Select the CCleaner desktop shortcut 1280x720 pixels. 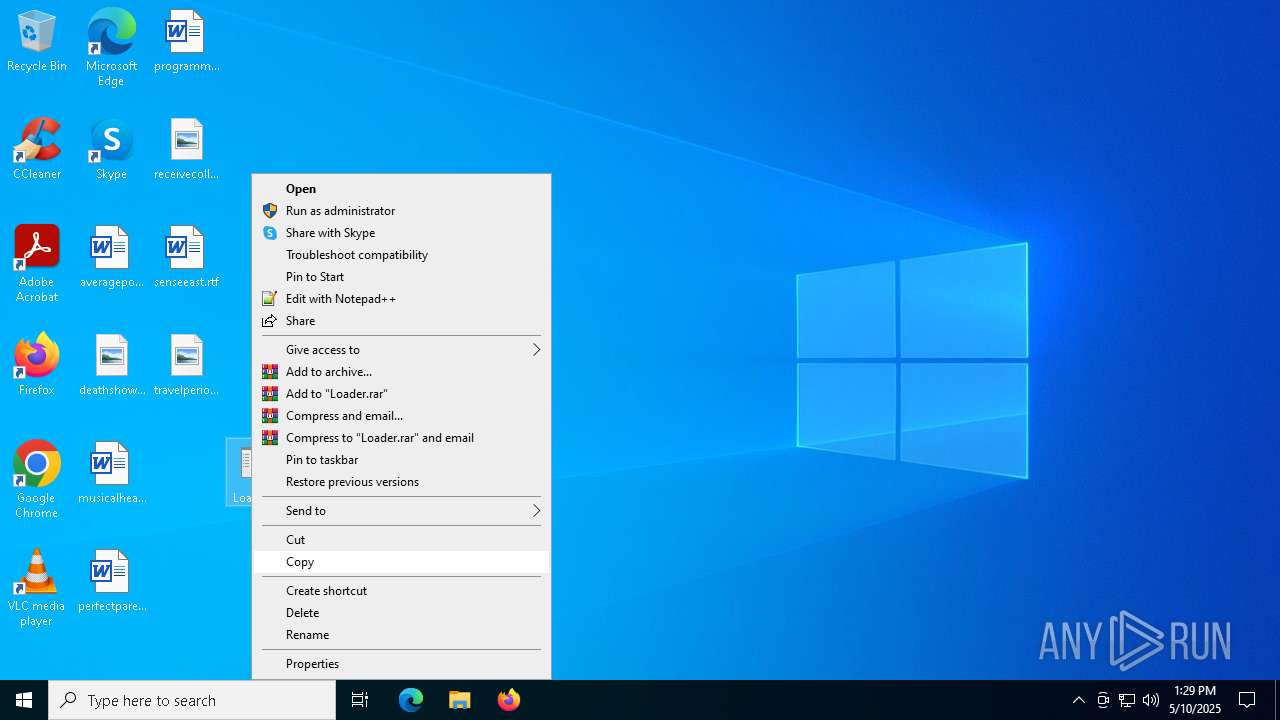[x=37, y=150]
